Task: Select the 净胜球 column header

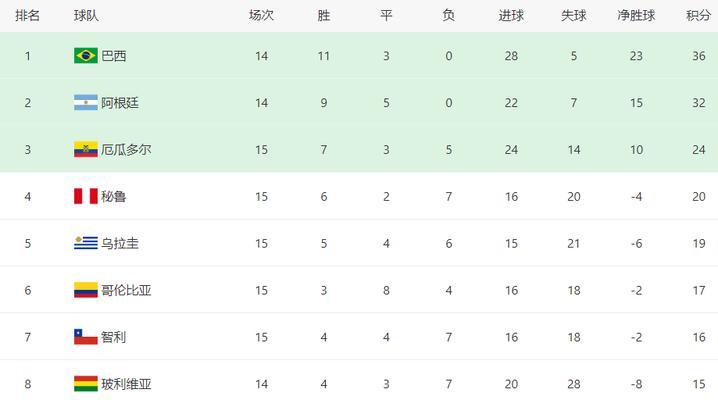Action: pos(636,16)
